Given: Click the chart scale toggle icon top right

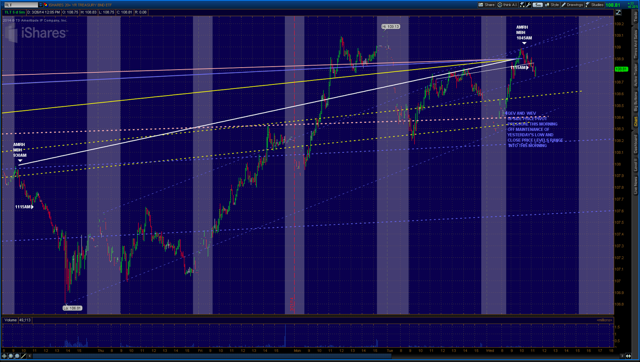Looking at the screenshot, I should tap(618, 12).
